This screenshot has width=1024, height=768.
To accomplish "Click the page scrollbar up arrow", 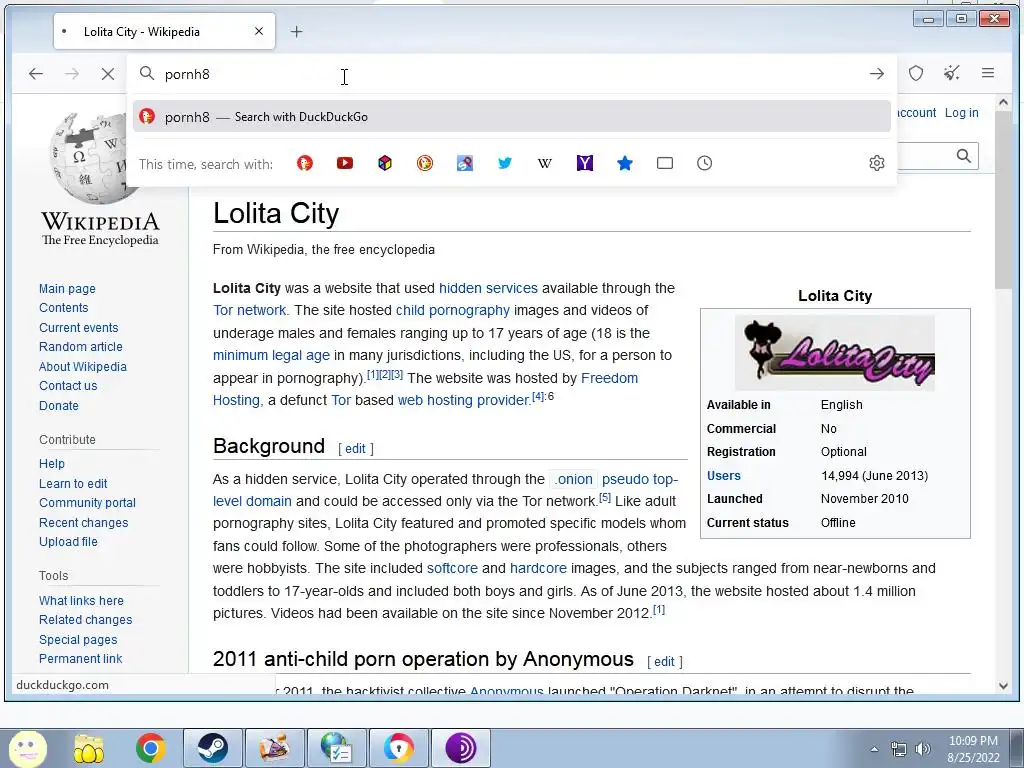I will [x=1004, y=103].
